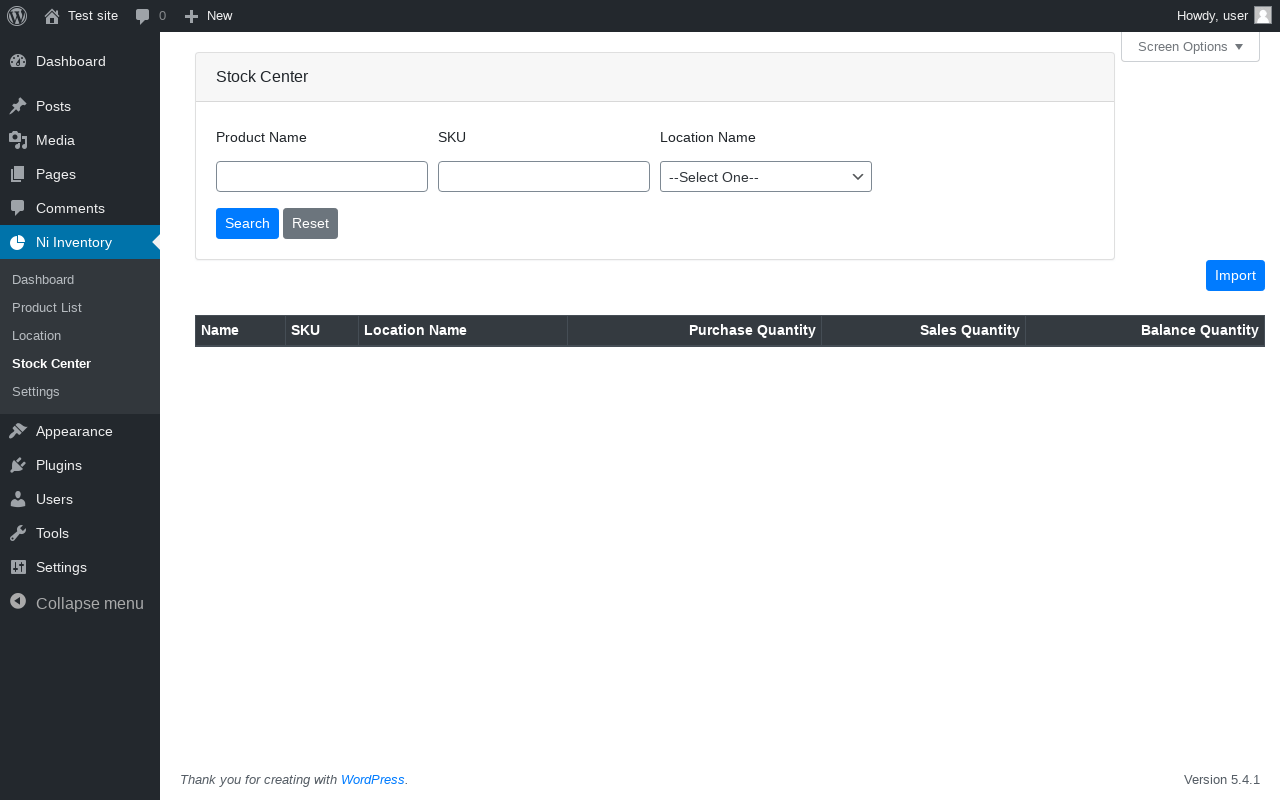The width and height of the screenshot is (1280, 800).
Task: Open the Media menu item
Action: click(80, 140)
